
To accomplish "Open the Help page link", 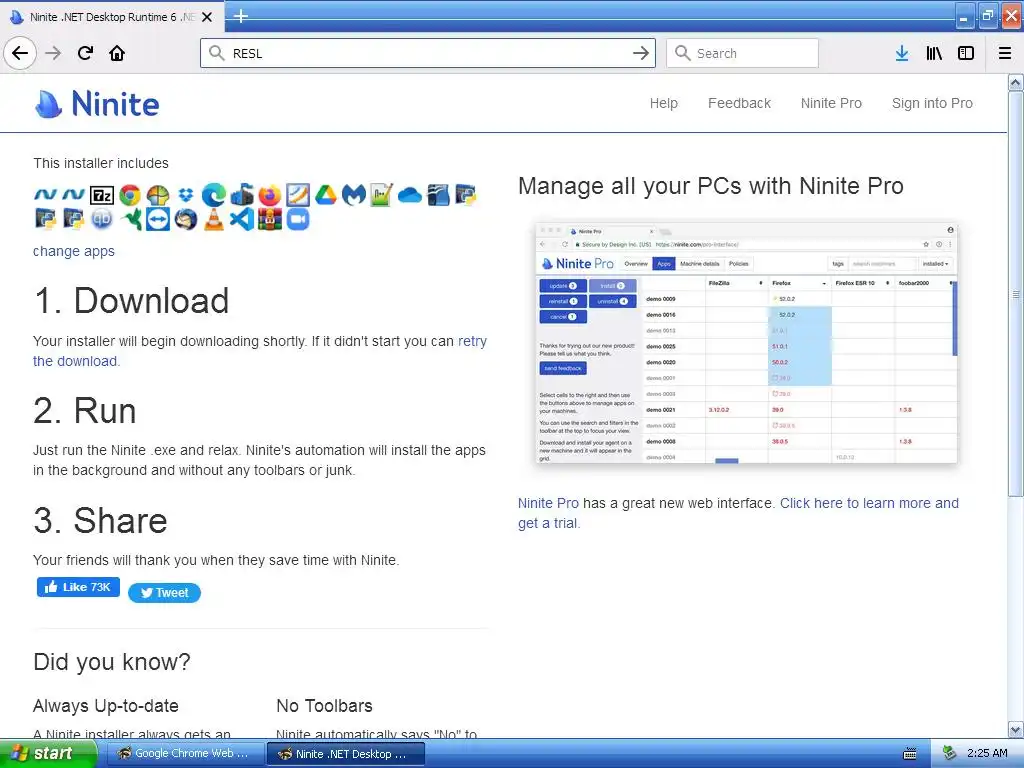I will coord(664,103).
